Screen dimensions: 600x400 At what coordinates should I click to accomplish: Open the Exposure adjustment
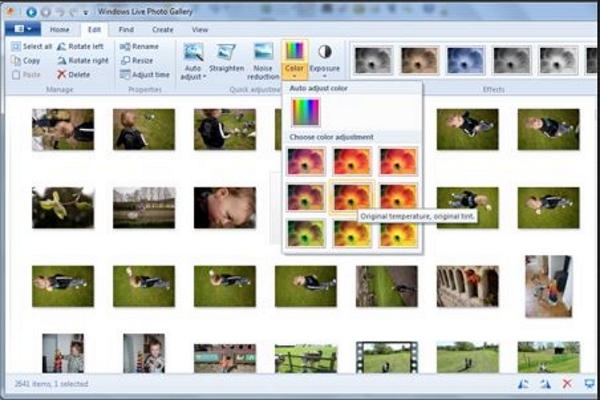click(324, 59)
